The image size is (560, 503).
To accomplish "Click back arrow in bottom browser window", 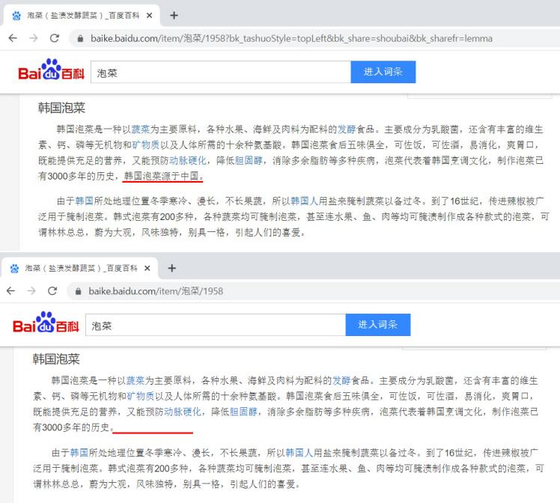I will [11, 291].
